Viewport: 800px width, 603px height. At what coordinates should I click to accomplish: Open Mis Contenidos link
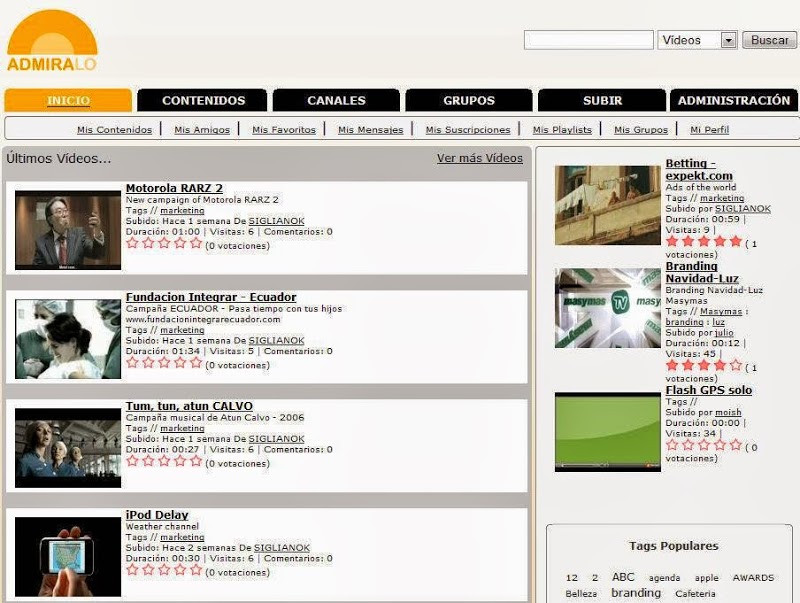pyautogui.click(x=114, y=130)
